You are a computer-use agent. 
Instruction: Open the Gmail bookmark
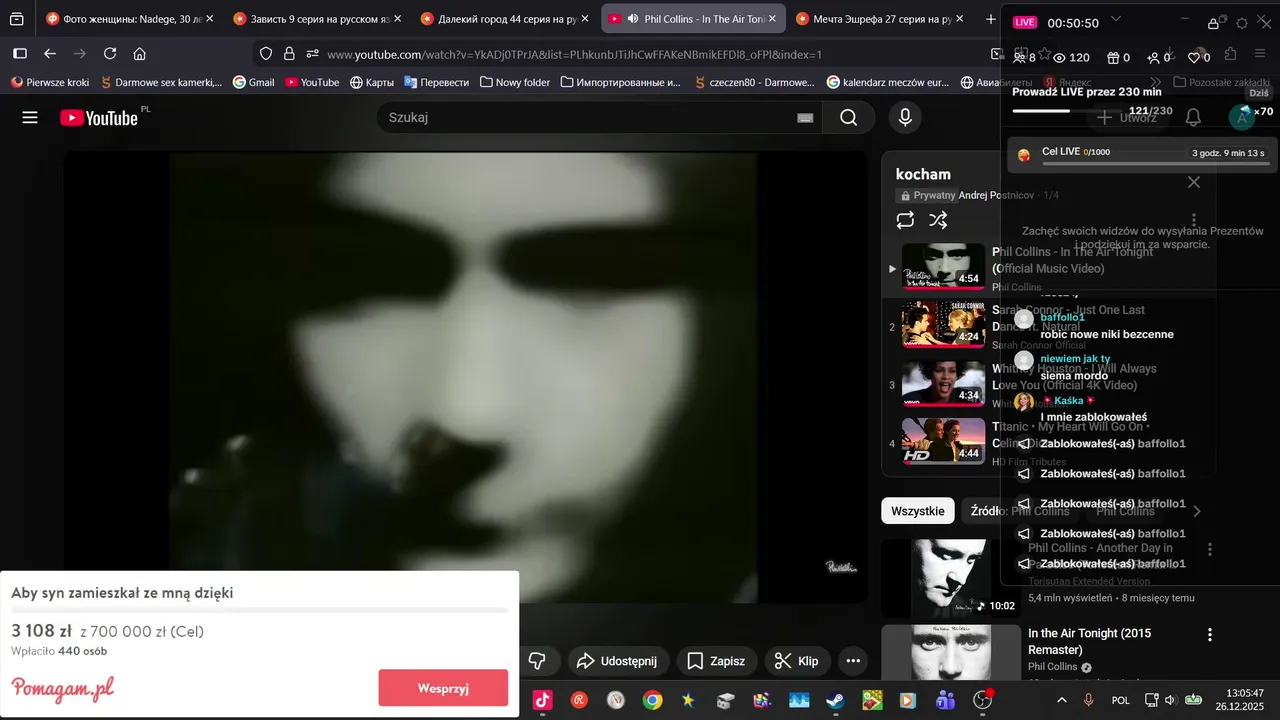click(253, 82)
